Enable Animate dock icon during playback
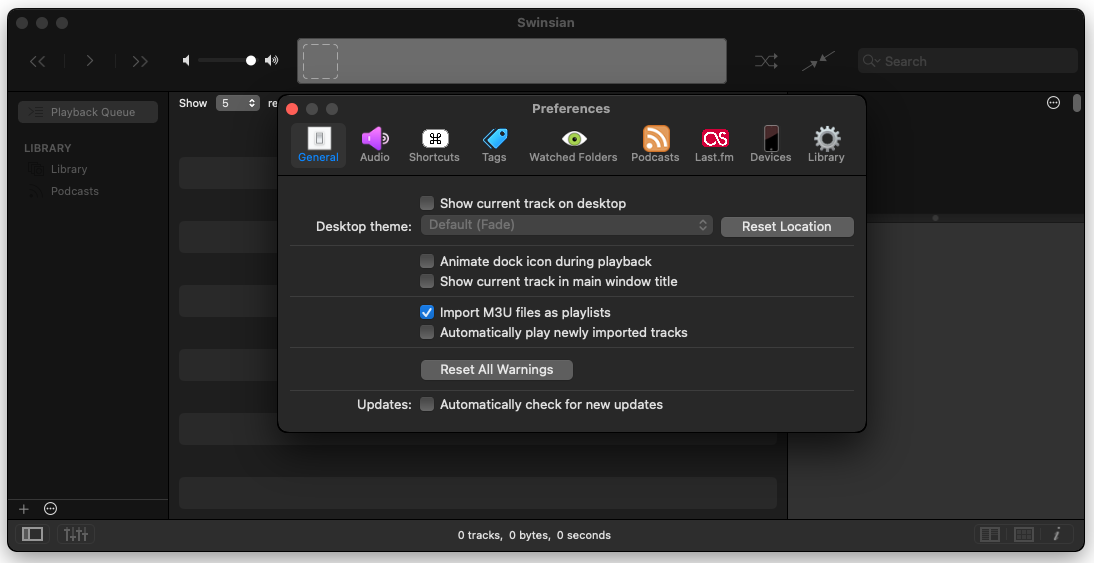This screenshot has height=563, width=1094. (x=427, y=261)
